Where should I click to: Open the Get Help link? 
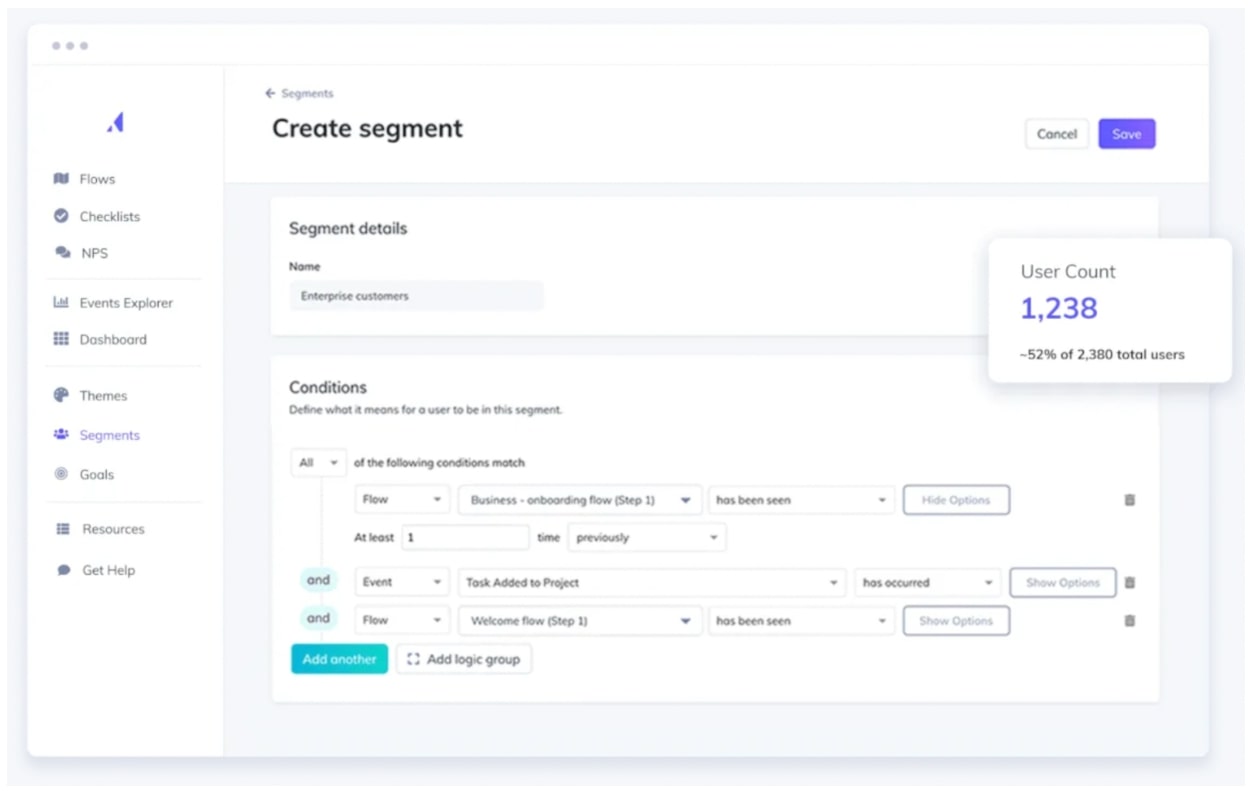(108, 570)
